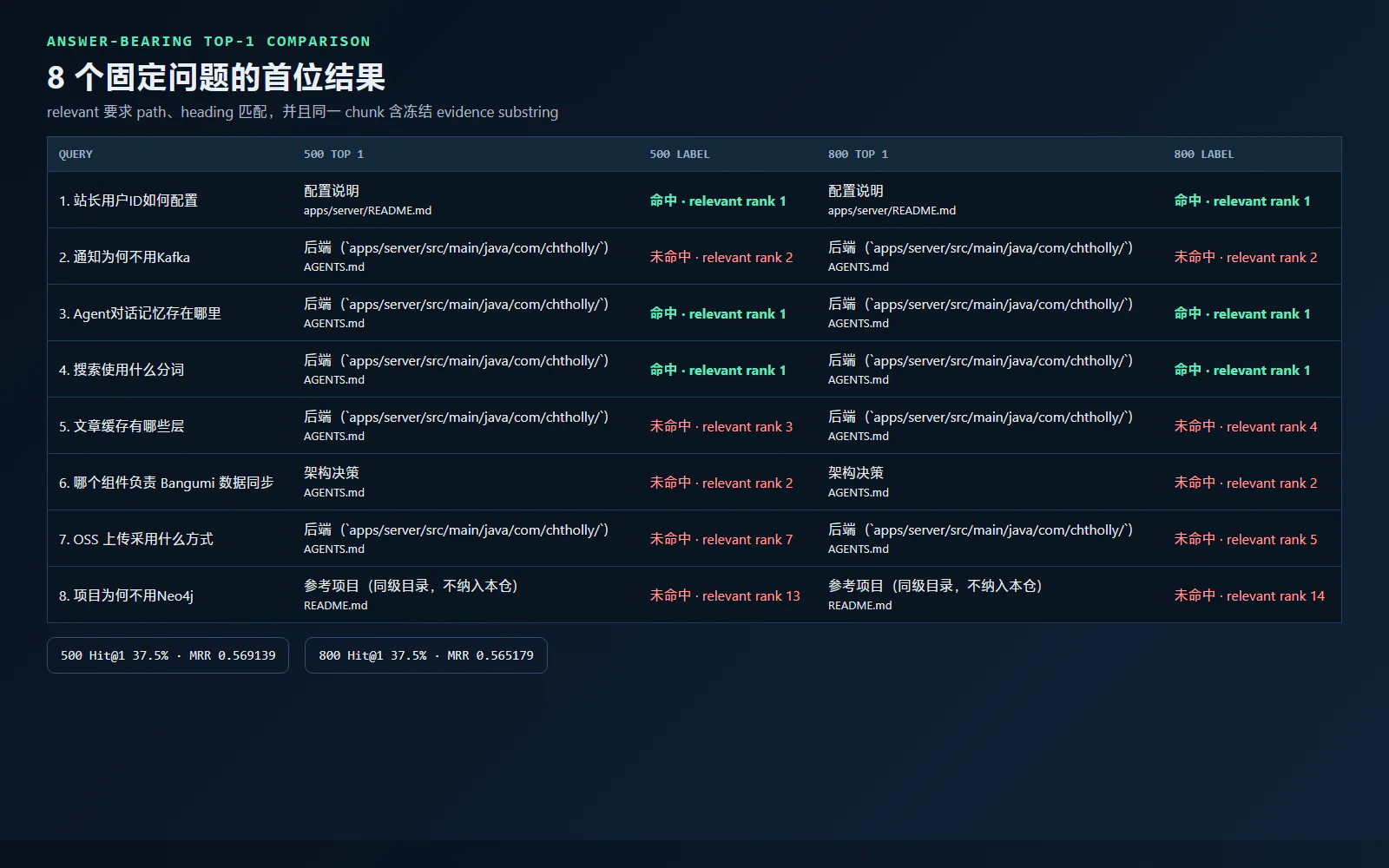Click the 500 LABEL column header

coord(680,155)
